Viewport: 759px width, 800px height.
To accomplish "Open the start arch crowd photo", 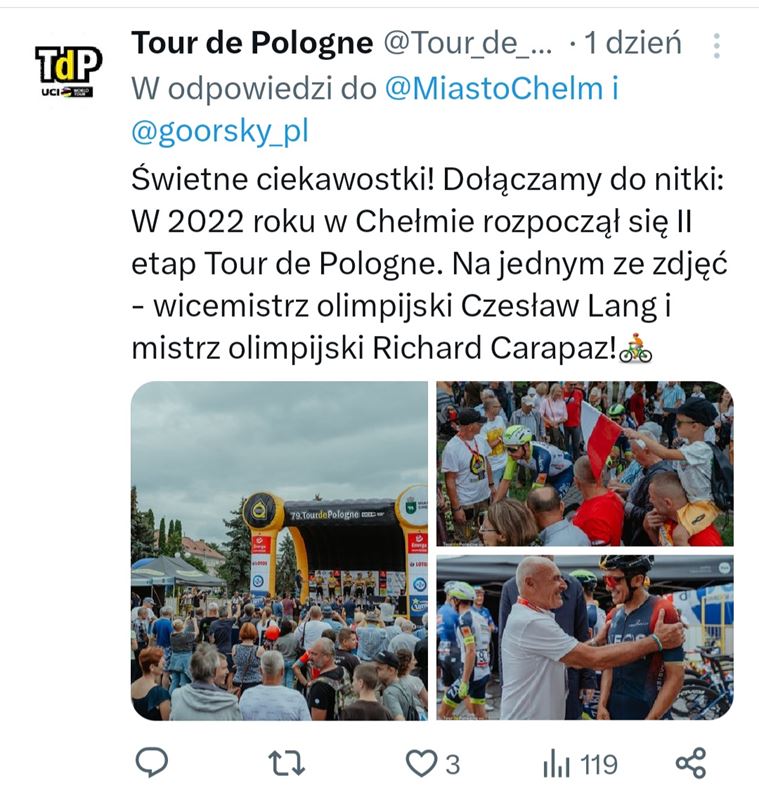I will 279,551.
